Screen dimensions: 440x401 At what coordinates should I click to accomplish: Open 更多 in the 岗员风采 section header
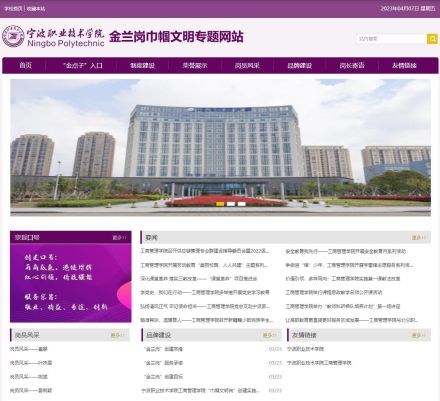[x=118, y=335]
